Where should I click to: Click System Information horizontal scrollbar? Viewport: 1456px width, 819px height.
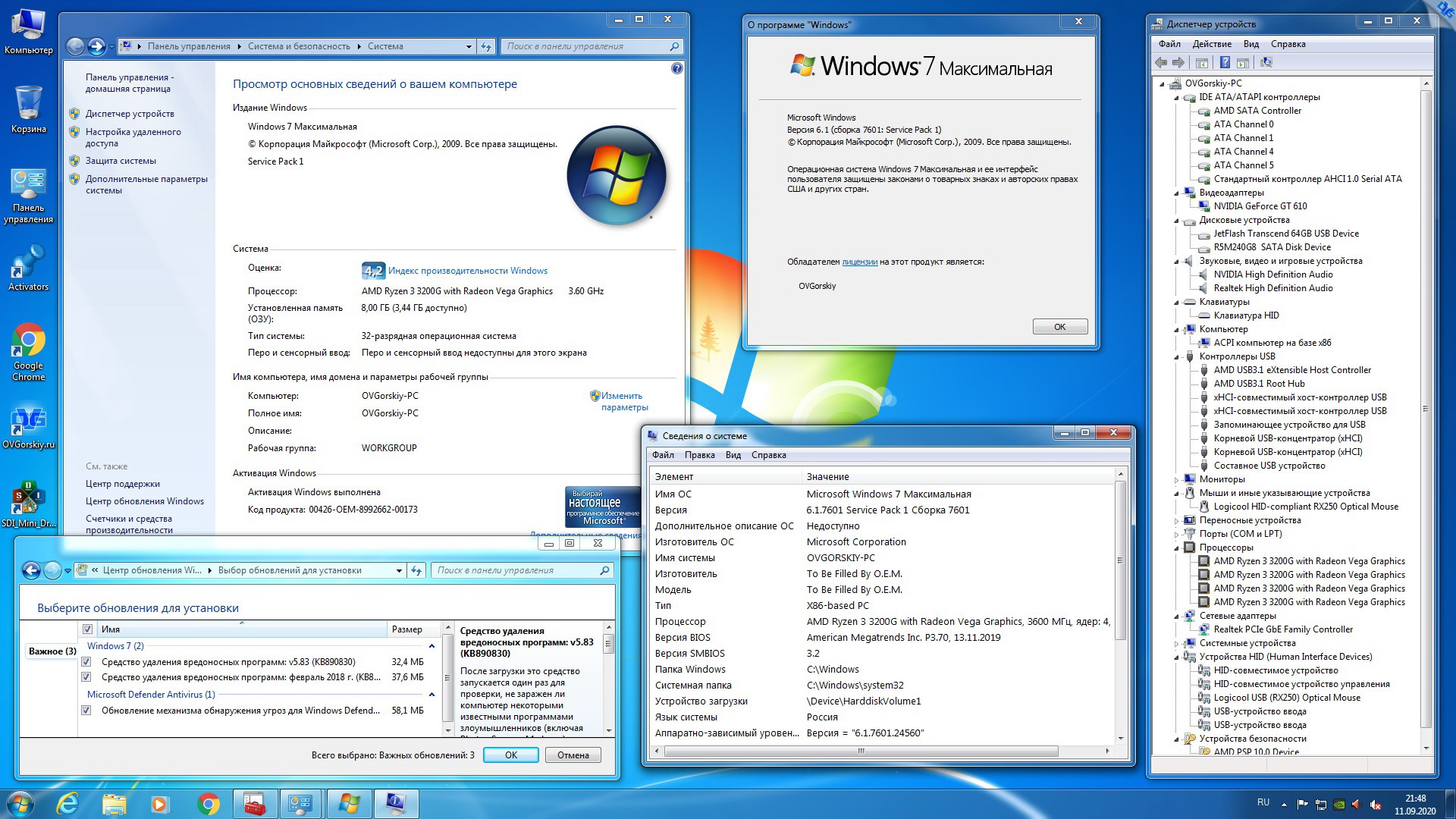coord(861,751)
